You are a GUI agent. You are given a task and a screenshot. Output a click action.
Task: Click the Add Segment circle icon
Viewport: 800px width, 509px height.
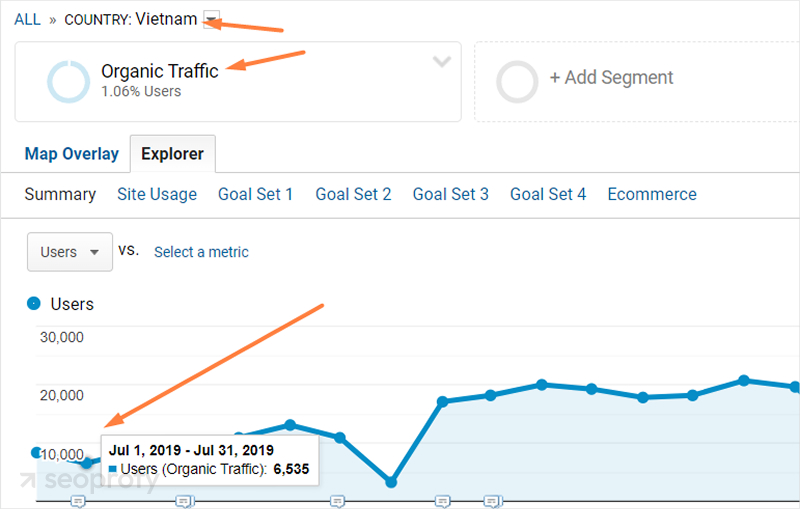(x=517, y=82)
